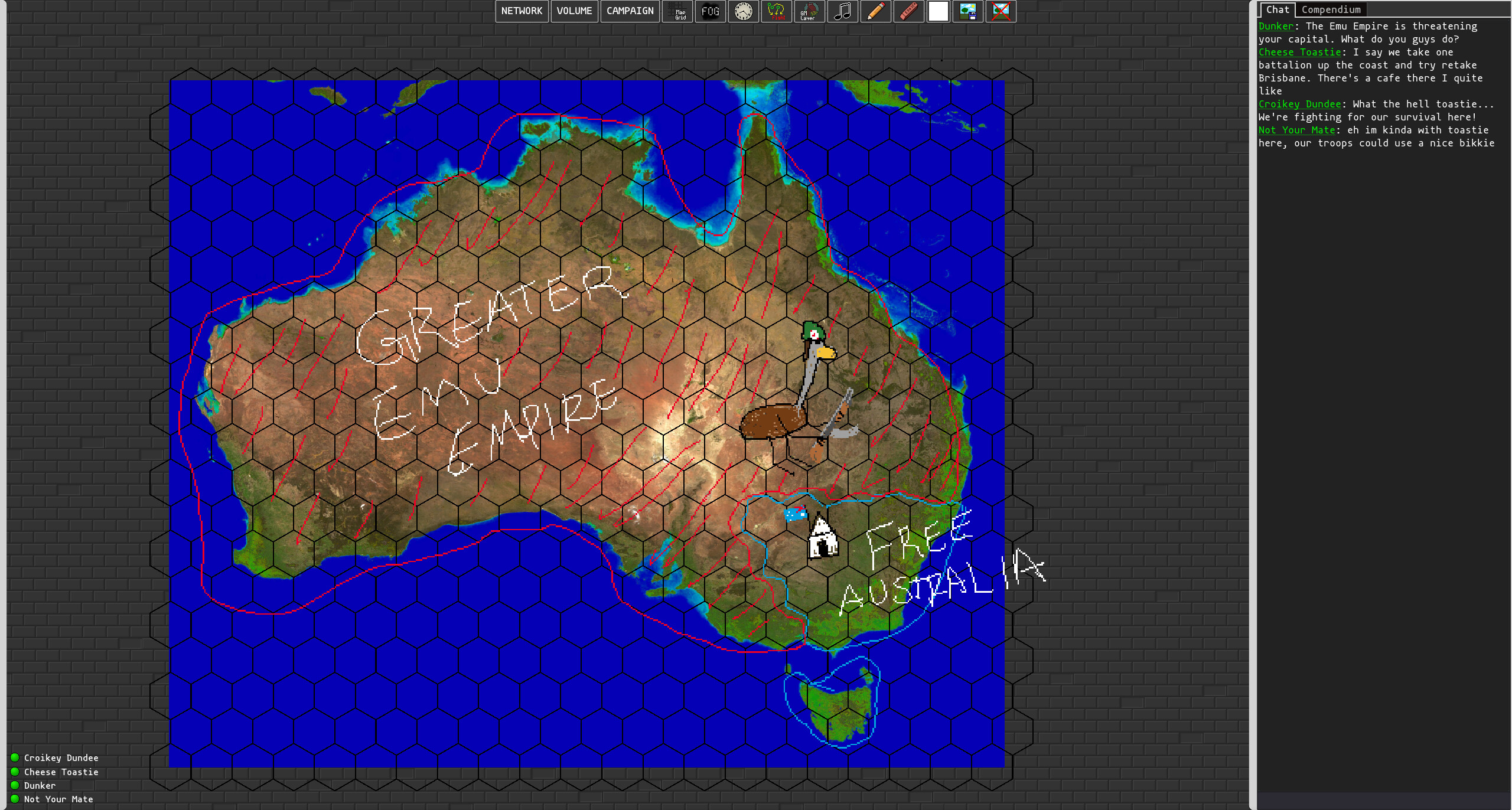Select the Fight mode icon
The width and height of the screenshot is (1512, 810).
click(777, 11)
